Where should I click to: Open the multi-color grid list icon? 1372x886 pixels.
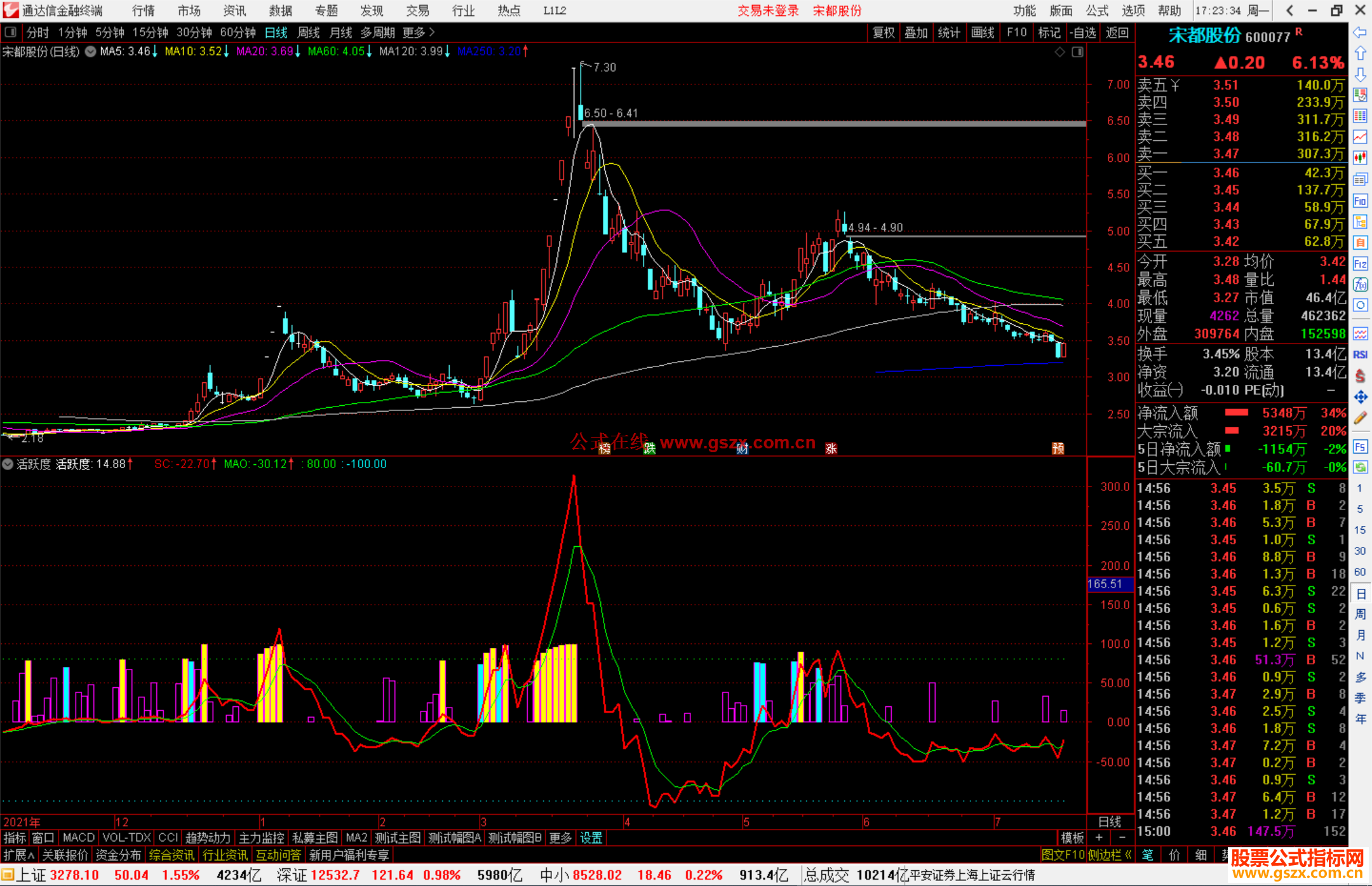(1360, 116)
